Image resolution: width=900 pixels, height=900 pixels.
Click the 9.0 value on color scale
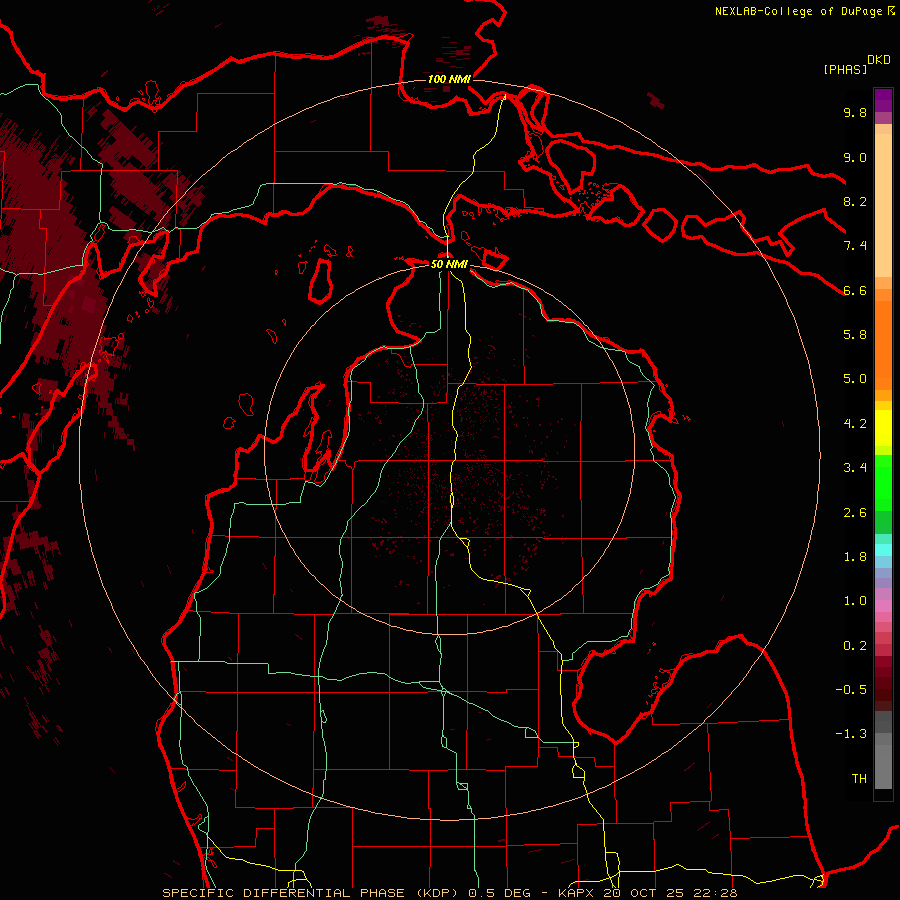855,157
